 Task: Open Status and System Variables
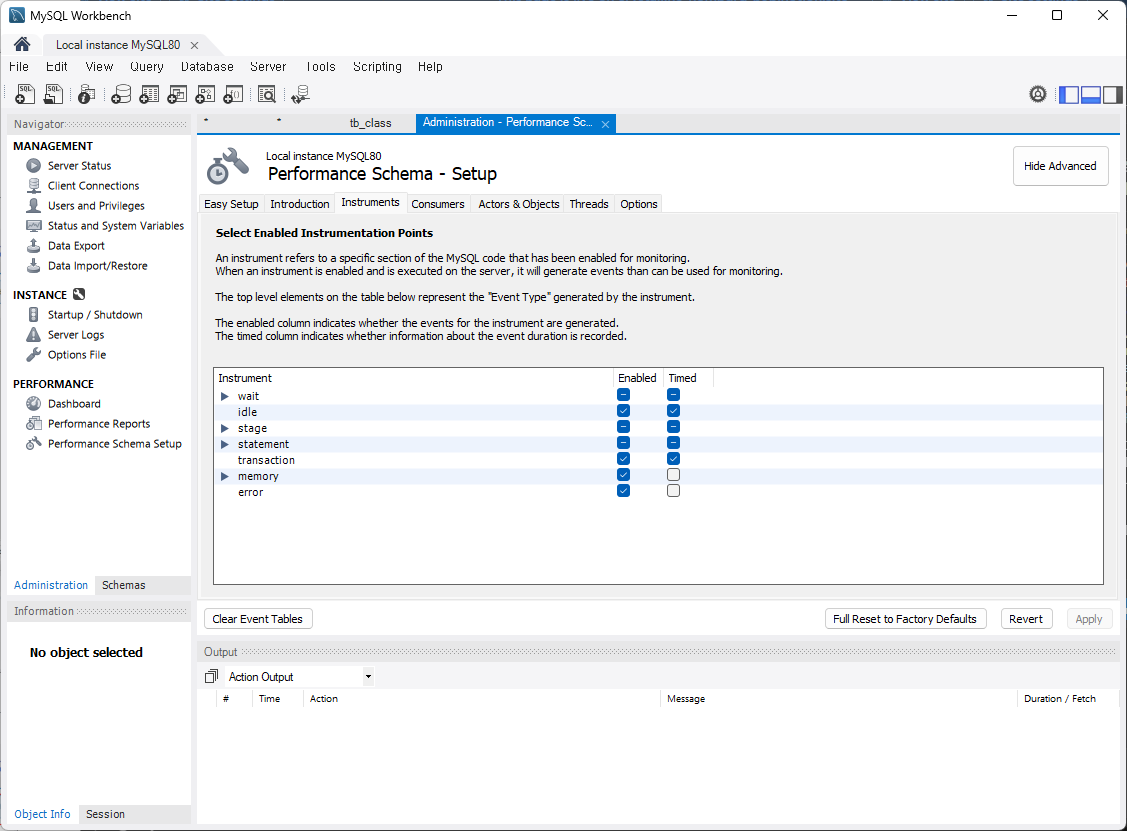point(116,226)
